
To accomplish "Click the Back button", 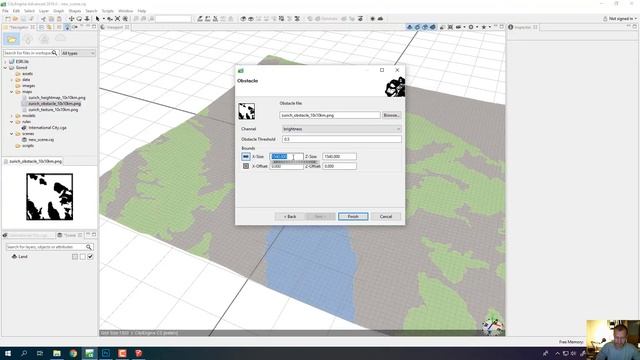I will 290,216.
